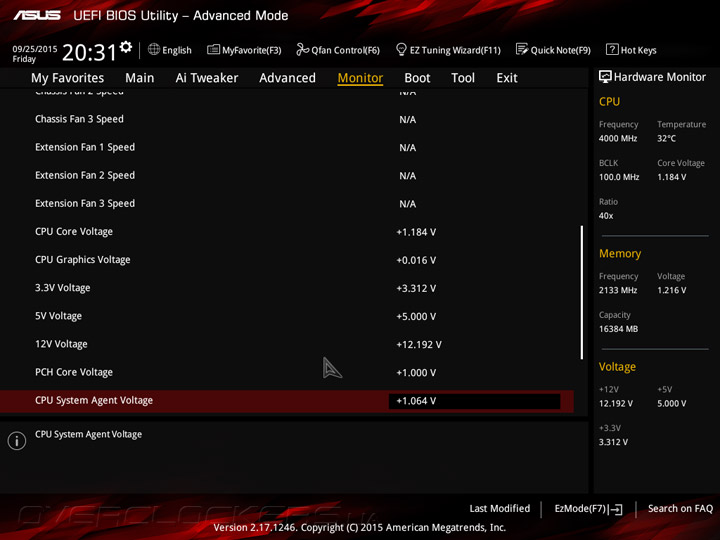Select CPU System Agent Voltage row
Screen dimensions: 720x540
pos(287,401)
